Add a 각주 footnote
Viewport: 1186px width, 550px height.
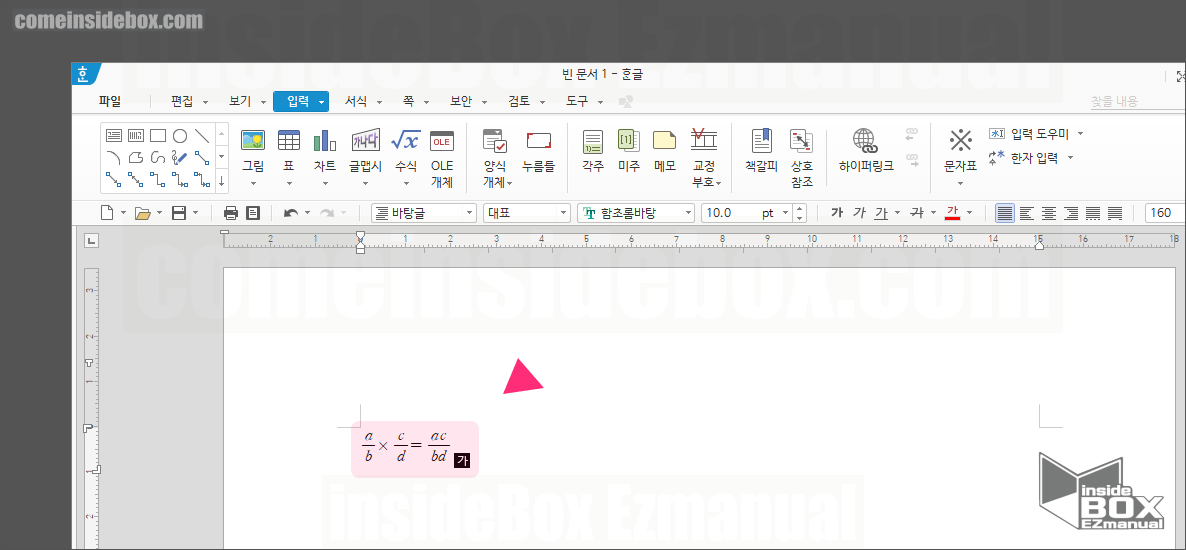click(593, 151)
